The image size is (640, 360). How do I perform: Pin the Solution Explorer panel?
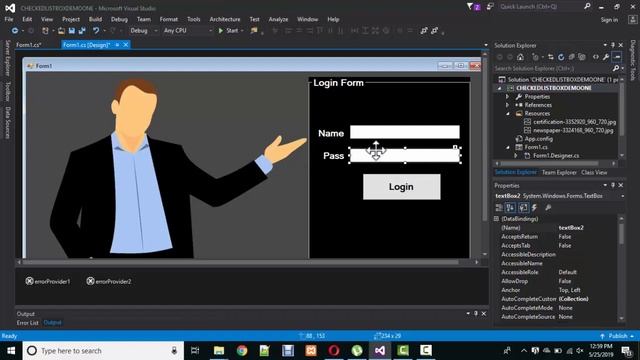613,45
